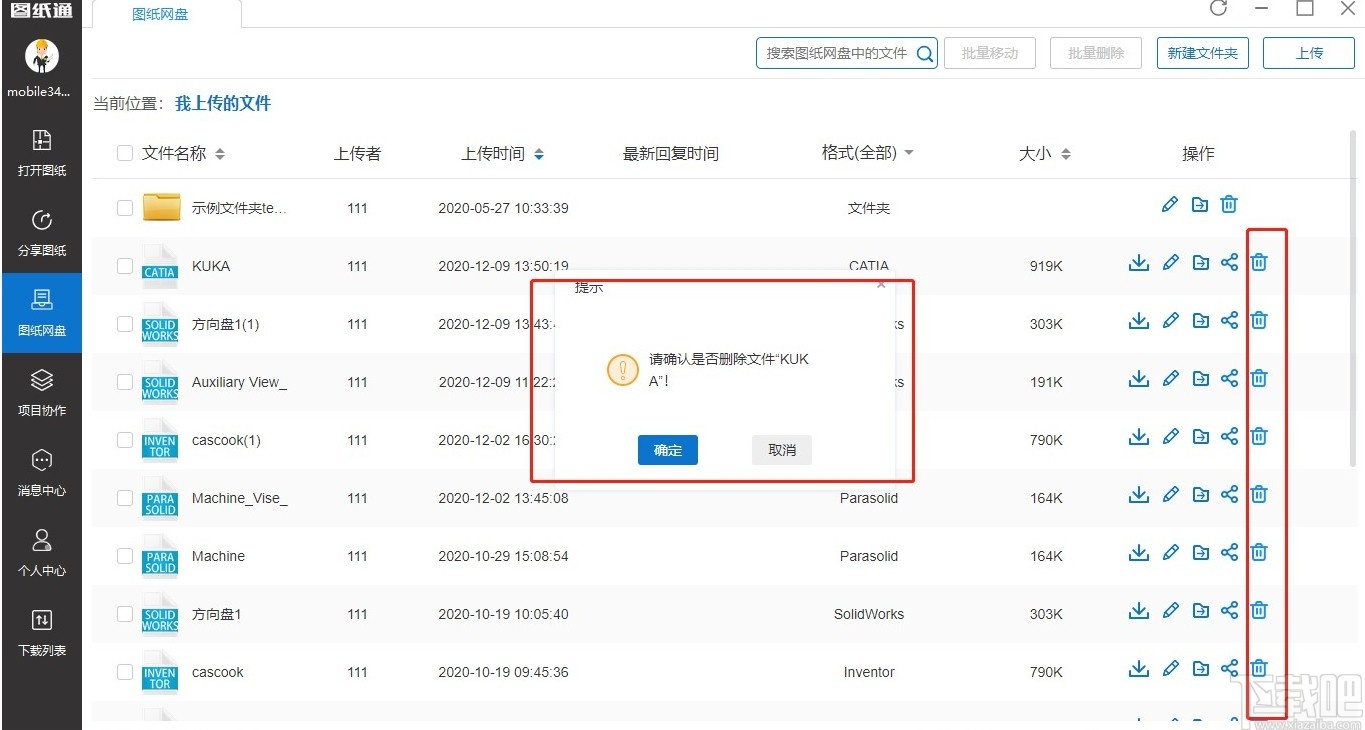
Task: Switch to the 图纸网盘 tab
Action: [x=162, y=14]
